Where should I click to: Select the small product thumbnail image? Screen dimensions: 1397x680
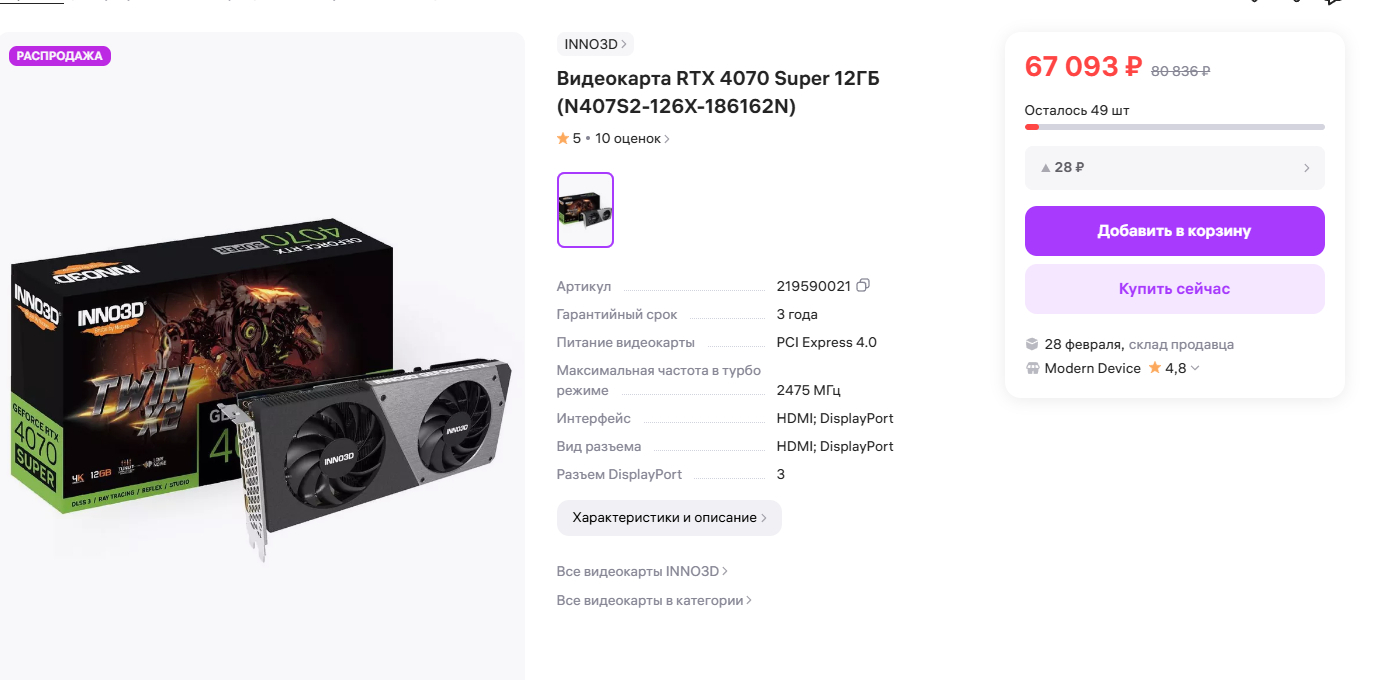coord(585,210)
